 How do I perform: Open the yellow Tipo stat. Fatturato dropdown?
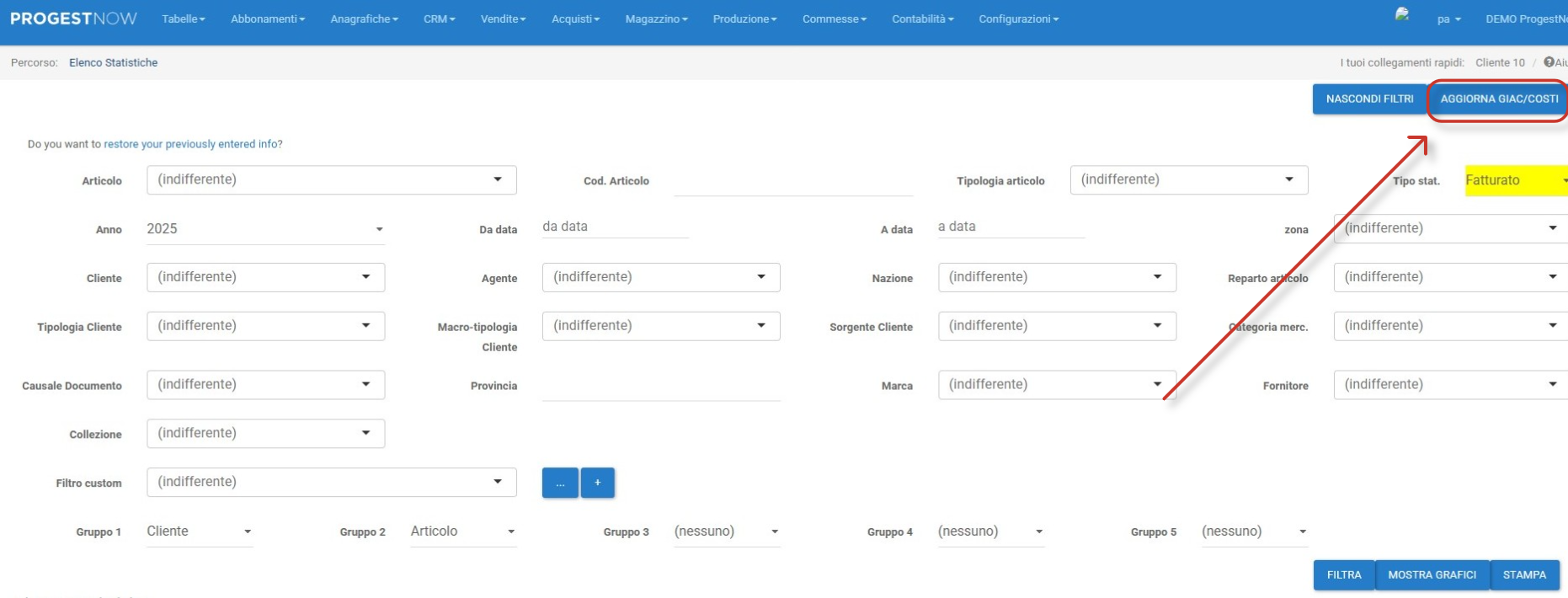[x=1515, y=180]
